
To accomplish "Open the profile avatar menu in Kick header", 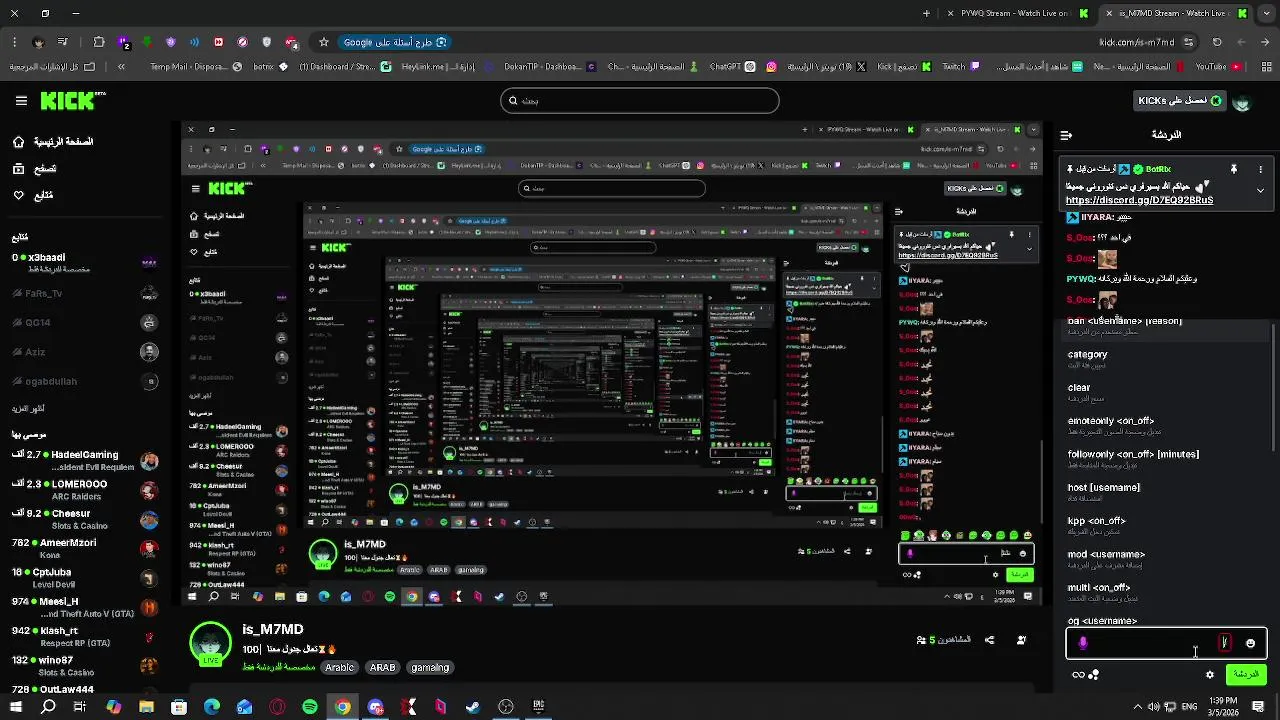I will click(1242, 102).
